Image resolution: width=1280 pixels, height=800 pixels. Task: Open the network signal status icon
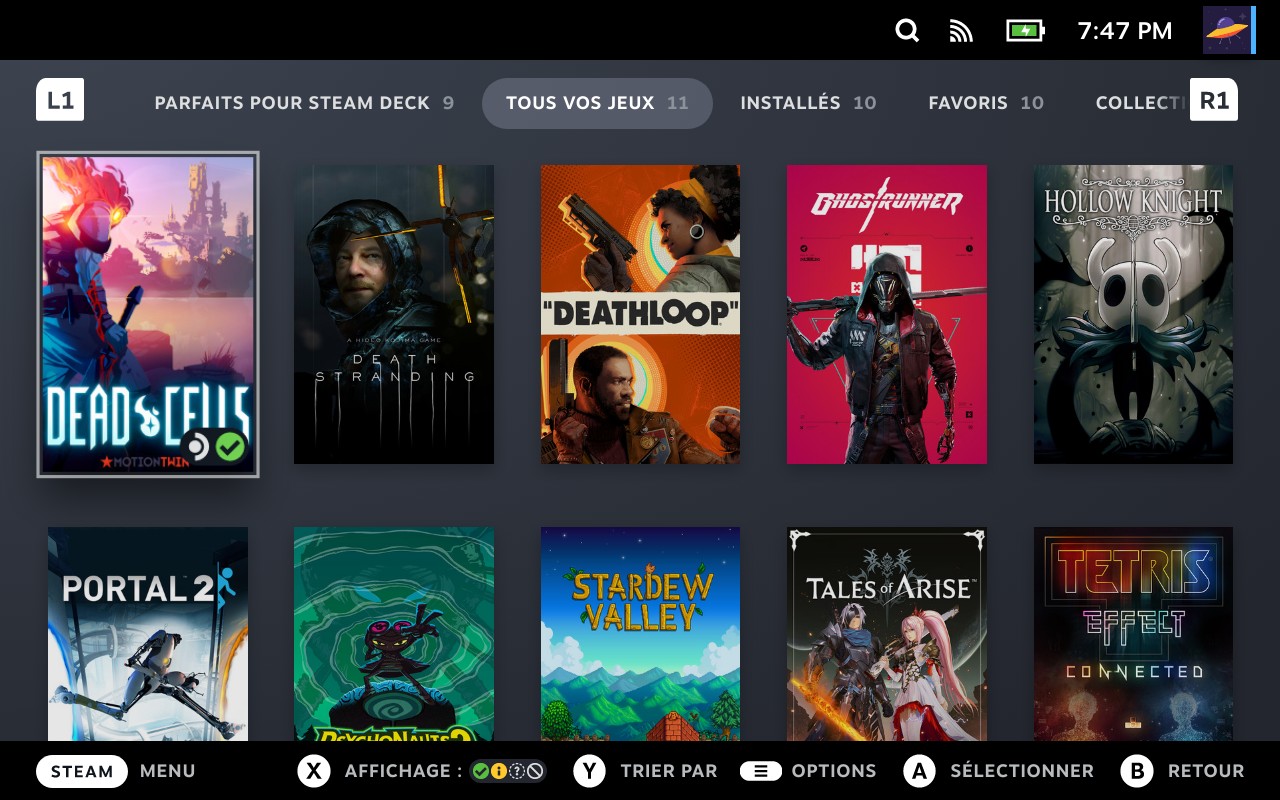[x=961, y=31]
